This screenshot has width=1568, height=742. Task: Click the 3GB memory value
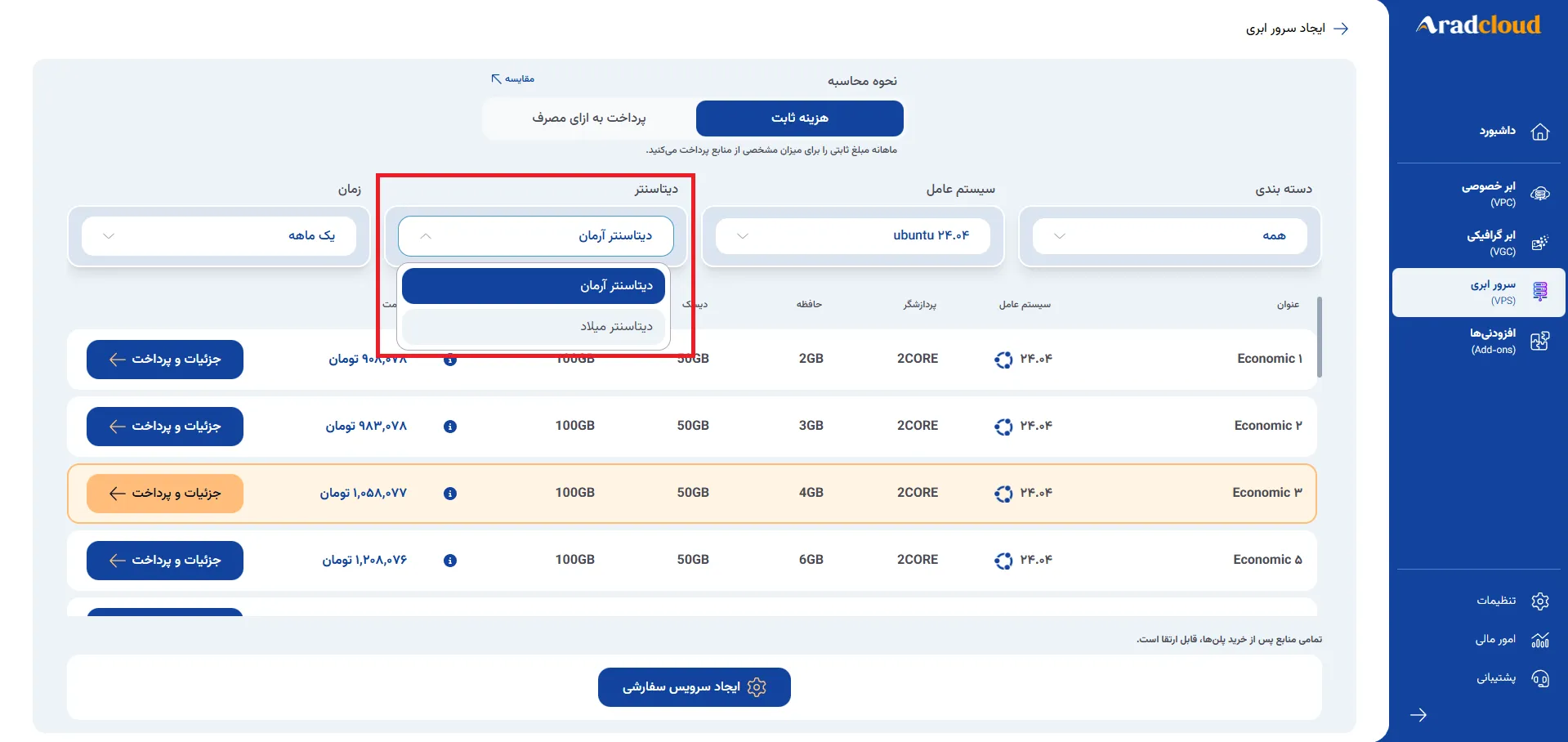[811, 426]
